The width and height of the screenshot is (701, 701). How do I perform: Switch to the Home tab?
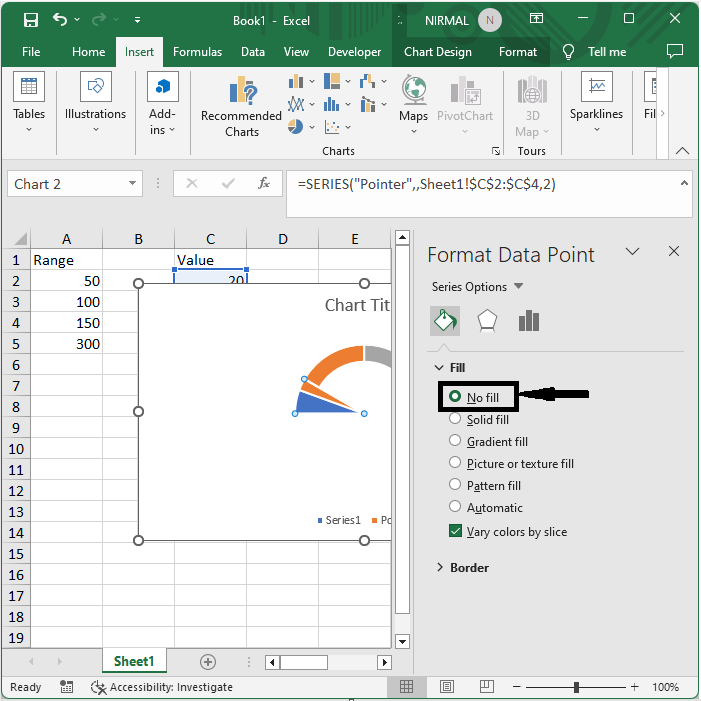[89, 52]
